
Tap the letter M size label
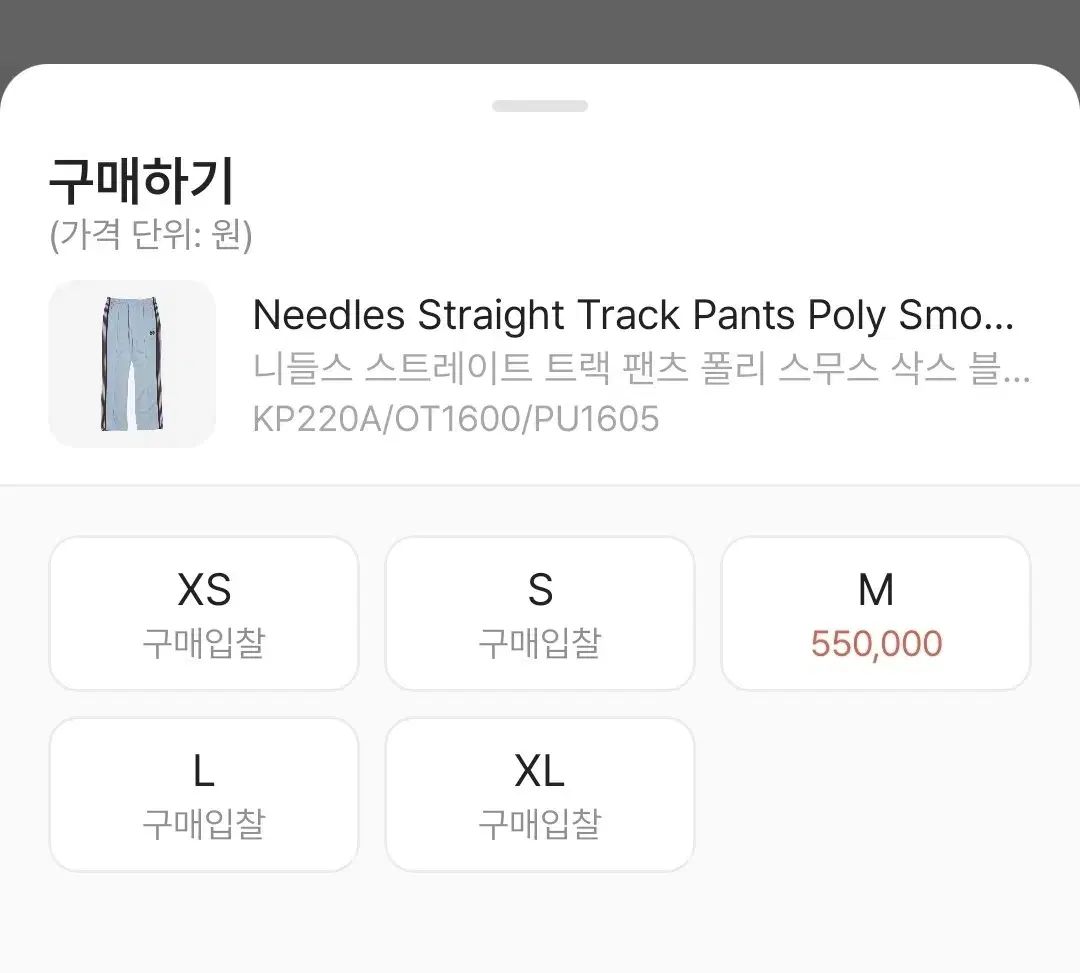[876, 591]
